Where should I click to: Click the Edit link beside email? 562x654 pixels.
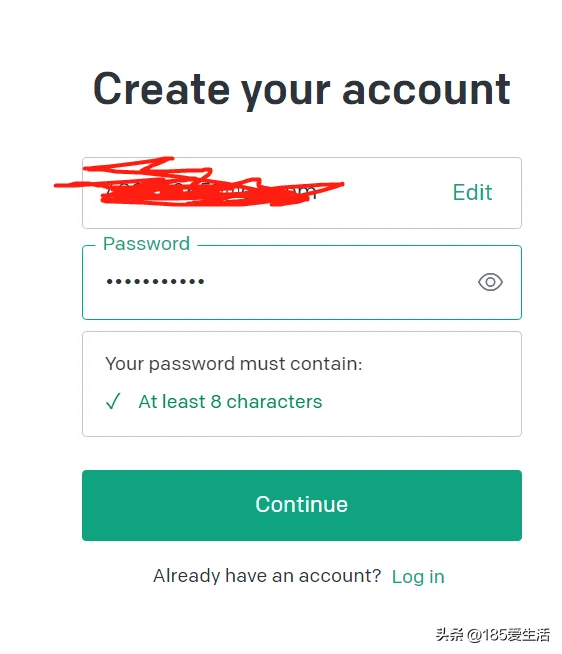(472, 192)
